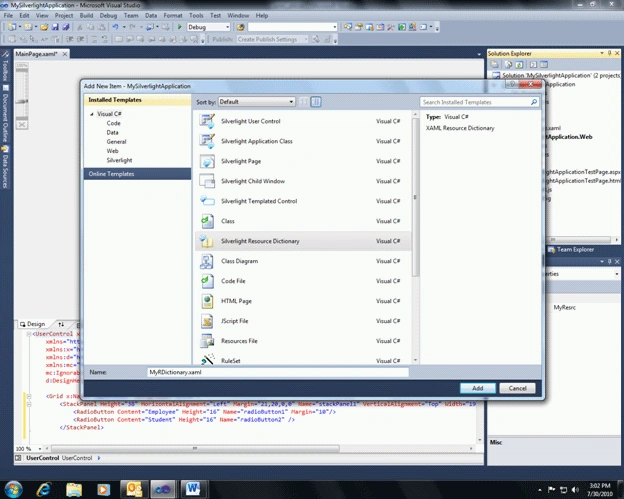Click the Windows Start orb
The image size is (624, 499).
(x=14, y=489)
